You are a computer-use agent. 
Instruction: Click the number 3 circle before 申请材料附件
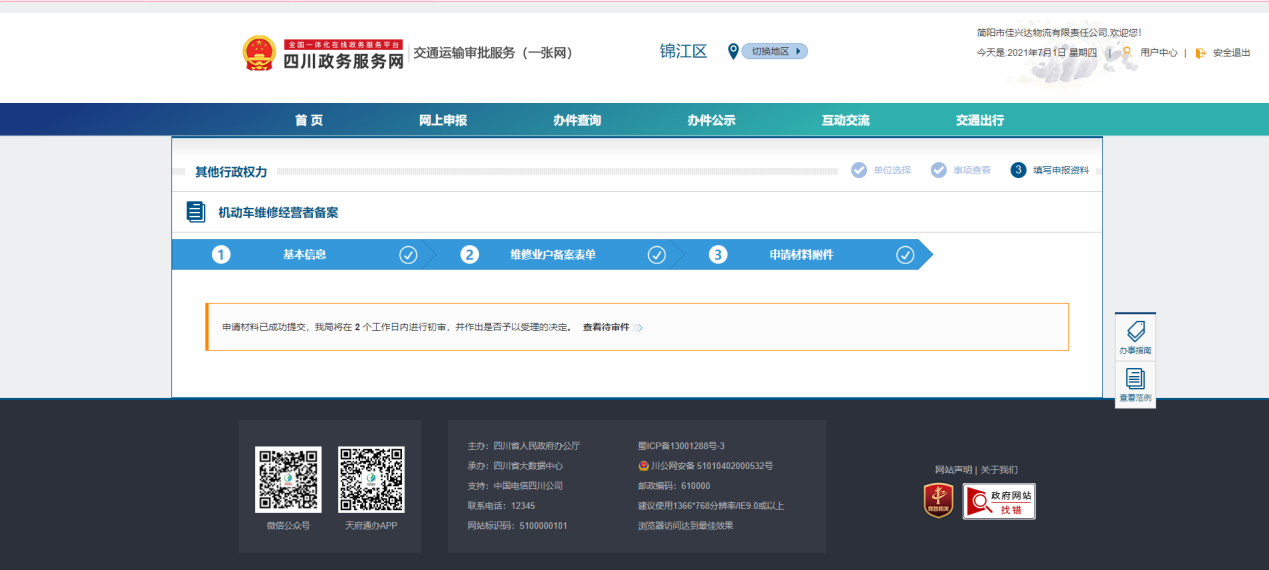(718, 255)
